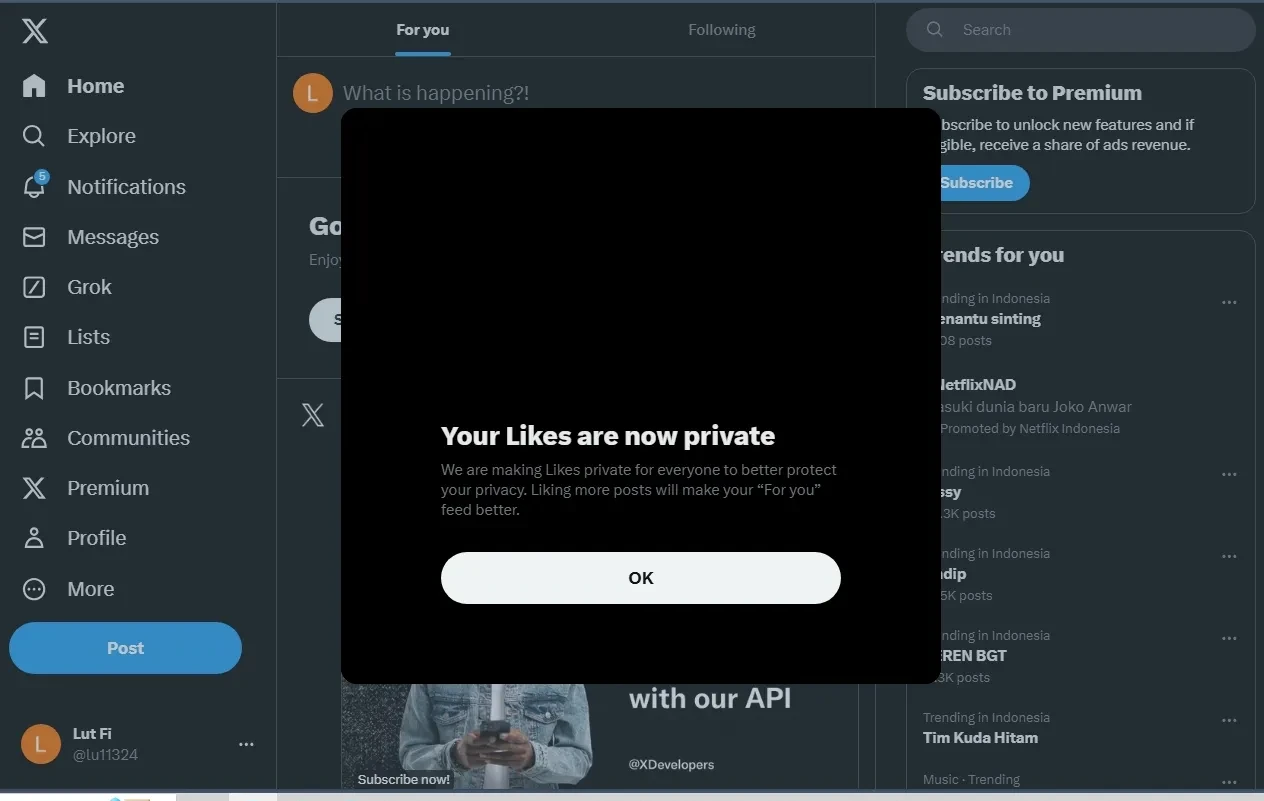The height and width of the screenshot is (801, 1264).
Task: Click the @lu11324 handle text
Action: [105, 755]
